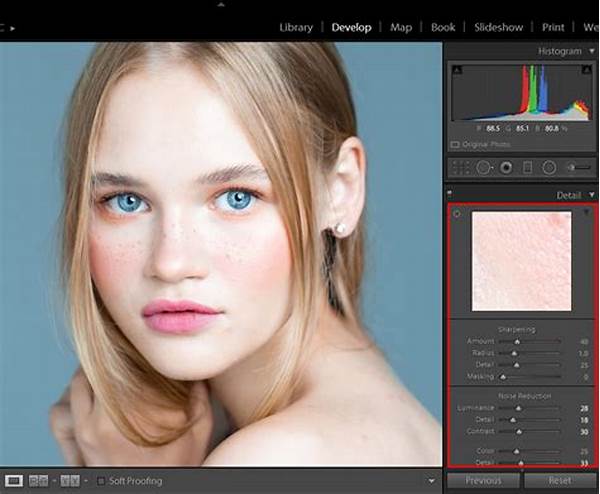Switch to Loupe view mode
This screenshot has width=600, height=494.
click(x=14, y=481)
